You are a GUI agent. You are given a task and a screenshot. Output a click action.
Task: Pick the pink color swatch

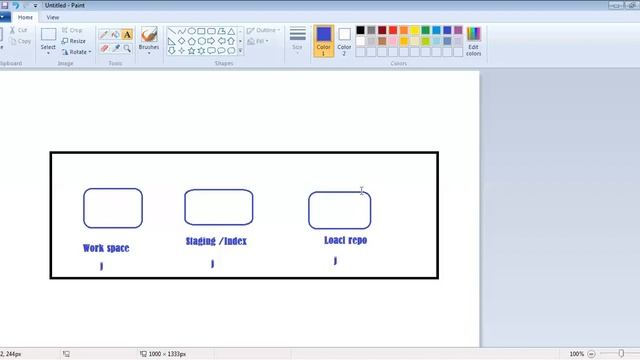[x=393, y=41]
